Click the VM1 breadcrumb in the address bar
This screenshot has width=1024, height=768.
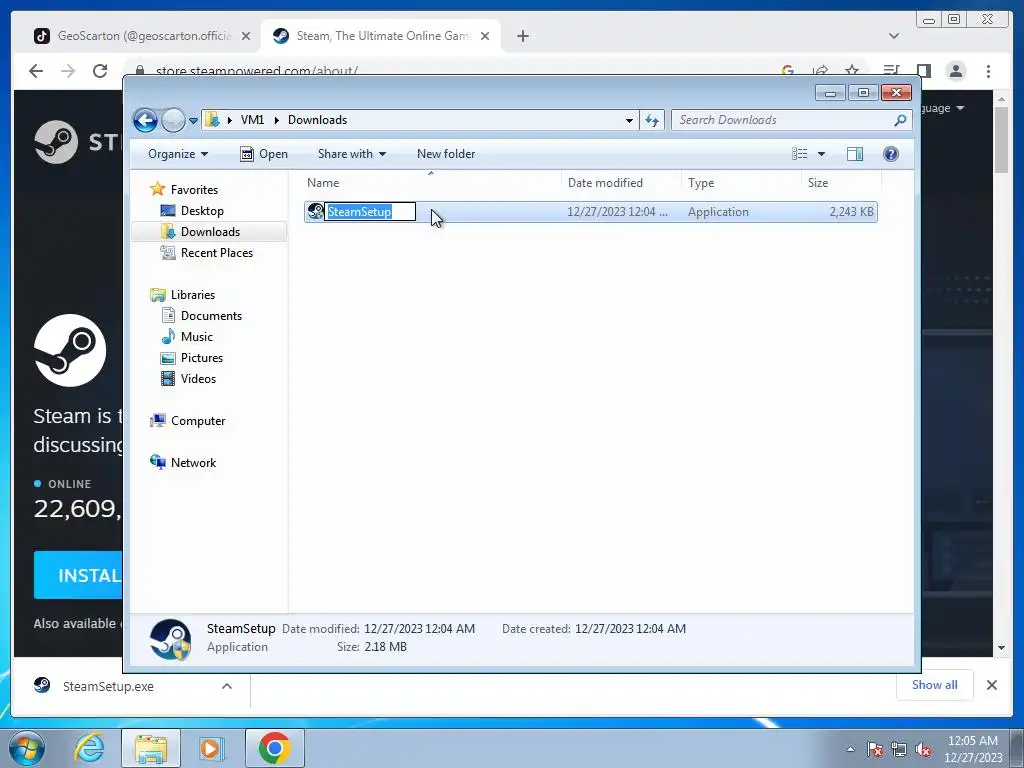[x=252, y=120]
